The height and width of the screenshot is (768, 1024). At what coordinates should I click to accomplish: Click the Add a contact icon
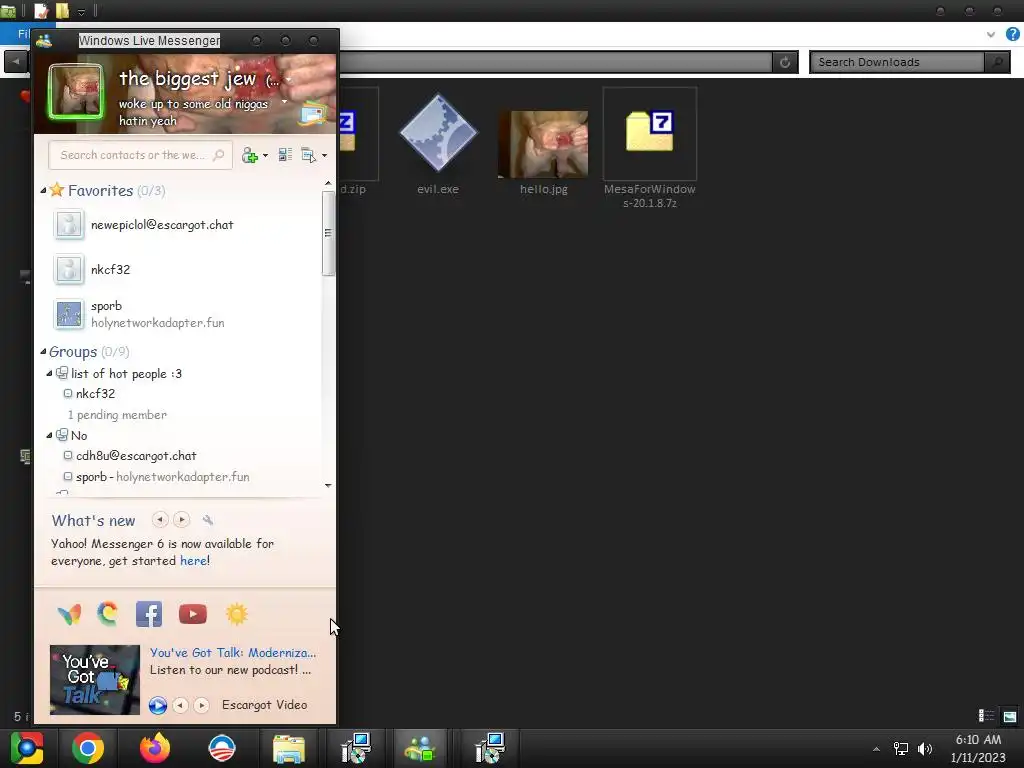(249, 155)
